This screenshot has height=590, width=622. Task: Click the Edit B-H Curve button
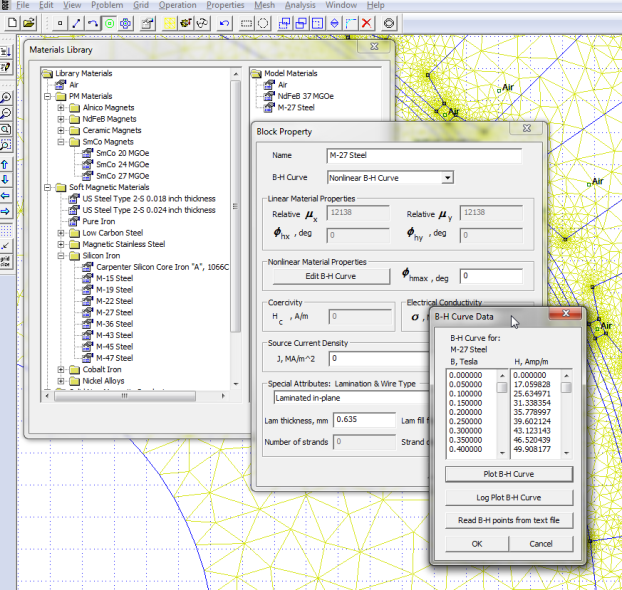[x=331, y=276]
